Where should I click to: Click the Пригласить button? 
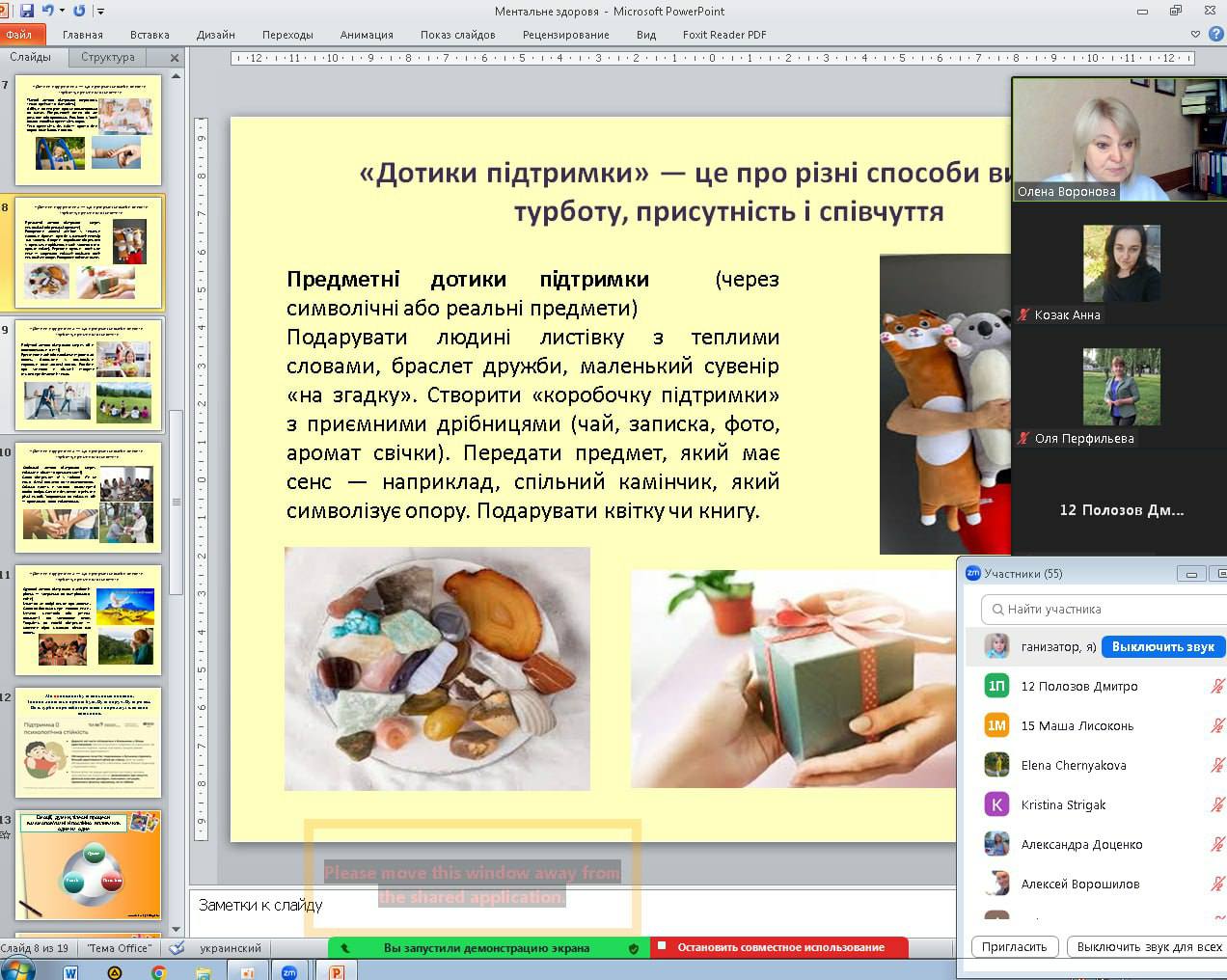1014,947
